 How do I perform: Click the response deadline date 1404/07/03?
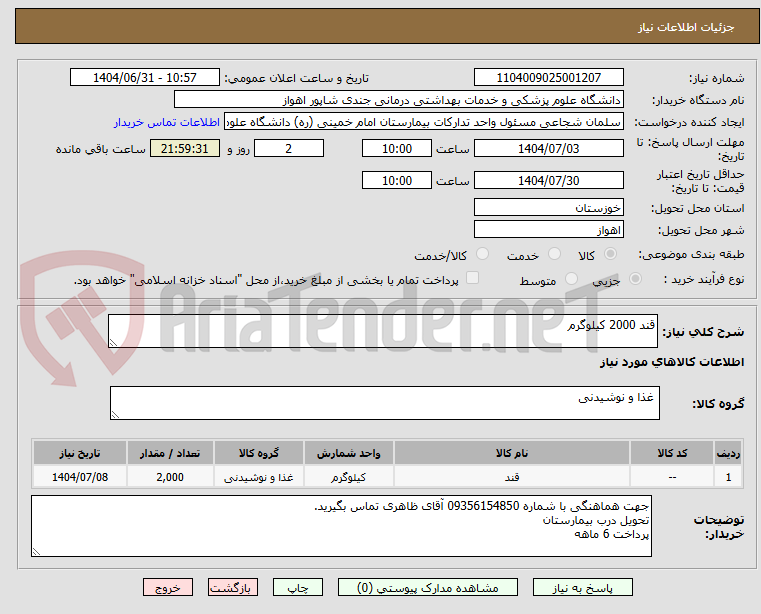pos(548,149)
